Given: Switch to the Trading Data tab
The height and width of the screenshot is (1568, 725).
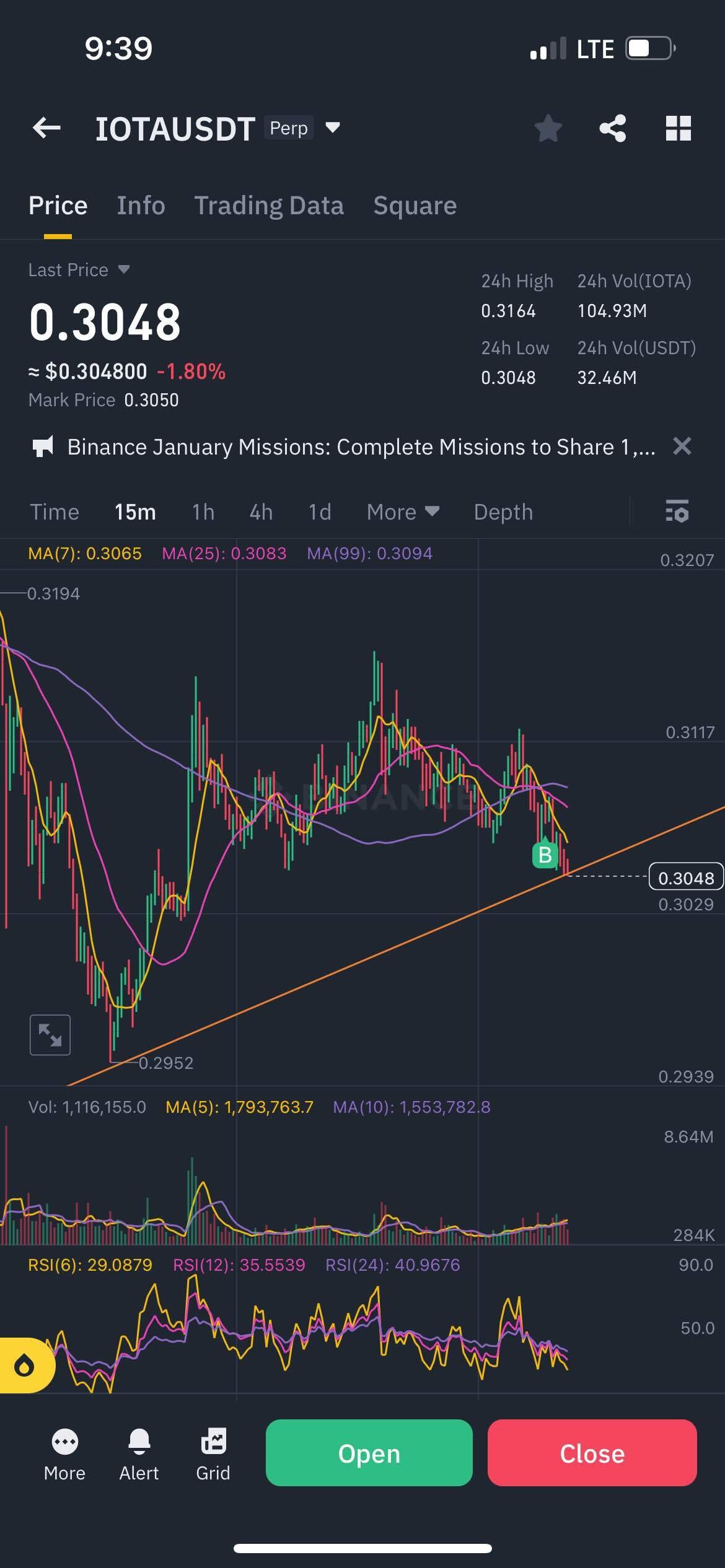Looking at the screenshot, I should (x=269, y=206).
